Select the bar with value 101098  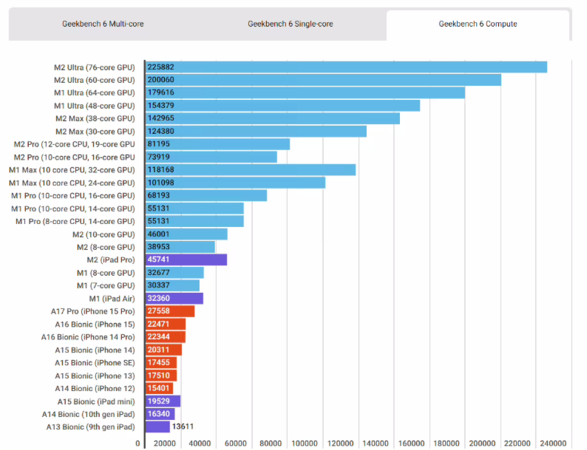click(235, 183)
